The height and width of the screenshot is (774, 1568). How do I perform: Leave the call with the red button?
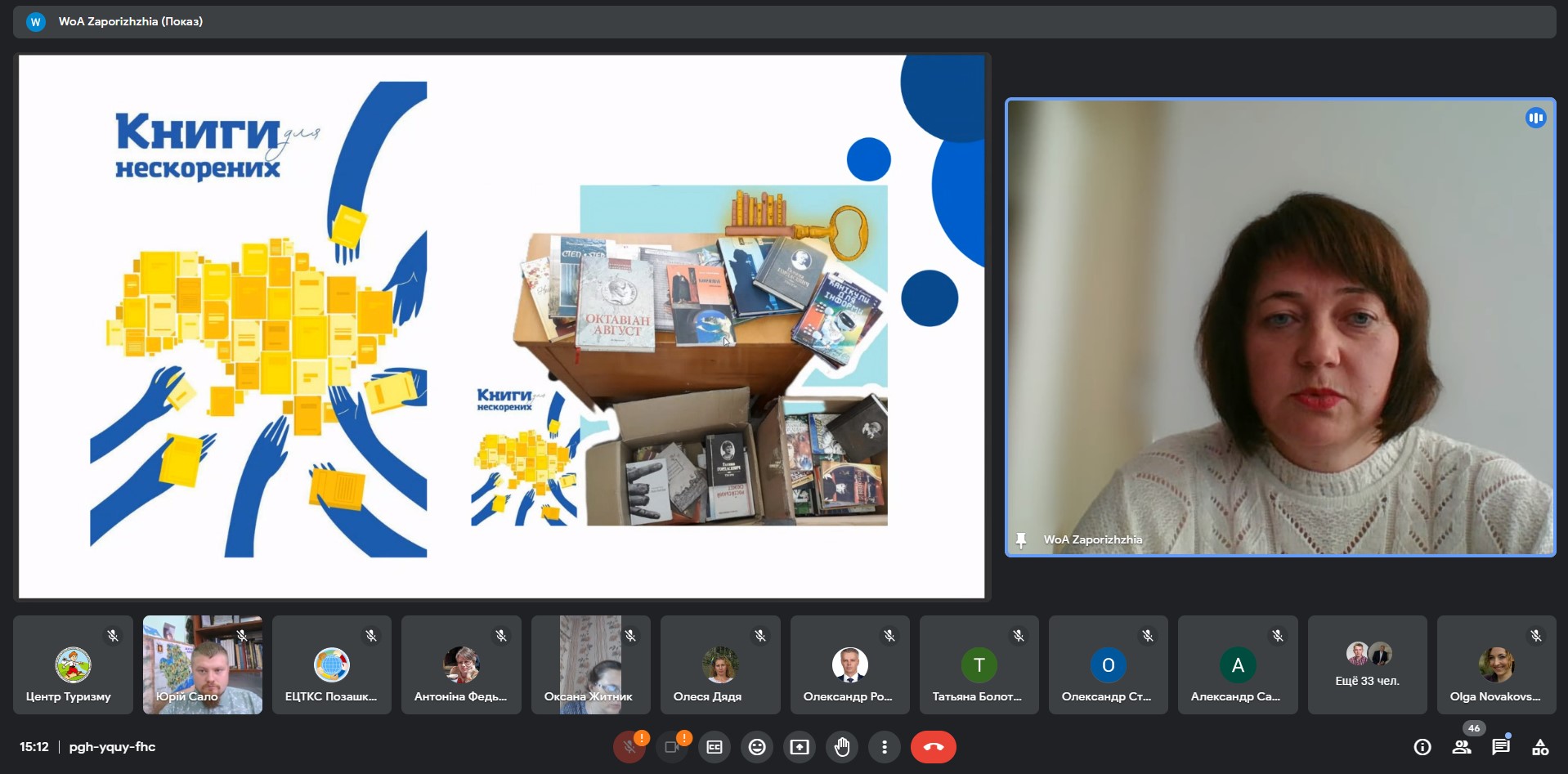click(x=933, y=747)
